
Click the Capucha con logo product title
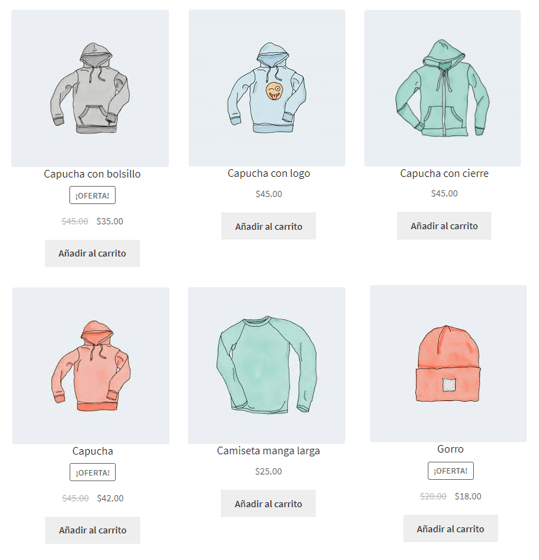click(x=269, y=173)
